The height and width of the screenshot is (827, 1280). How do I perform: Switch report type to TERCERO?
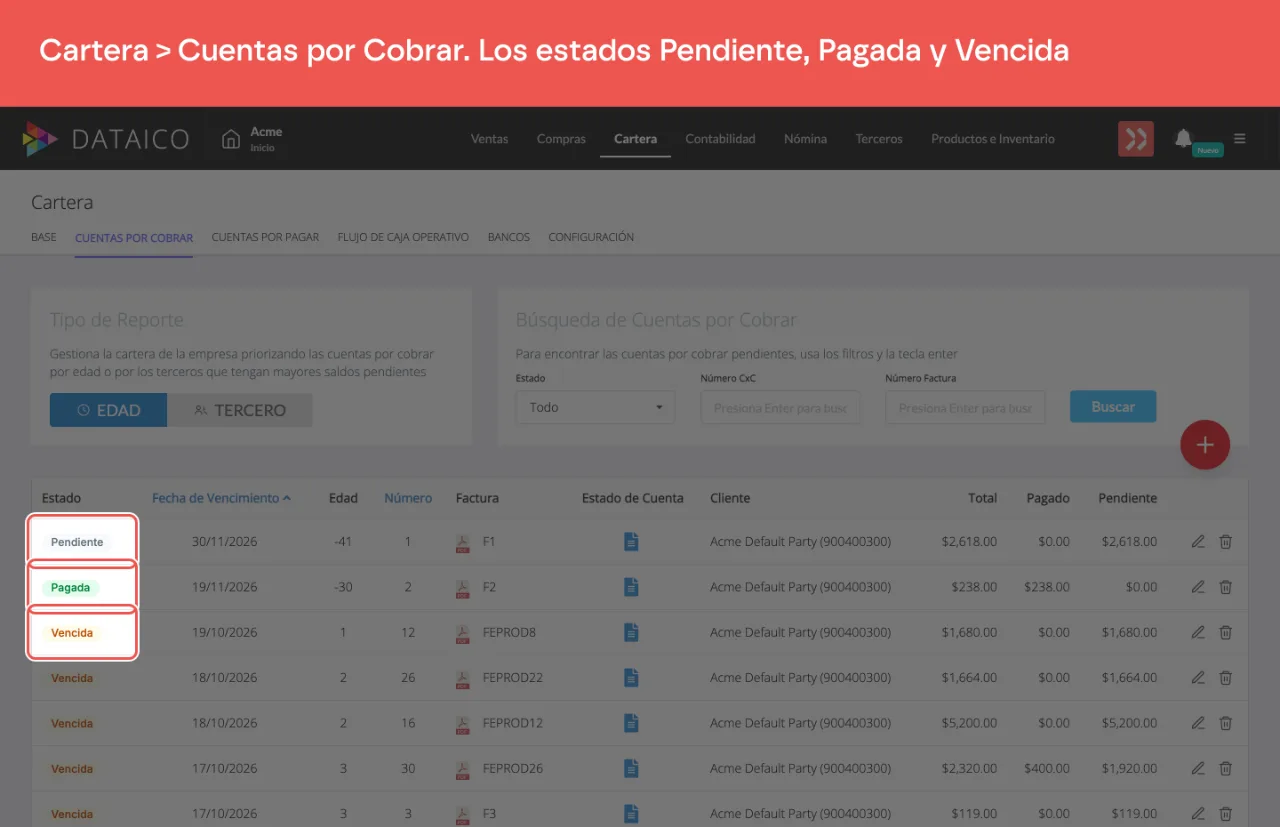click(240, 410)
